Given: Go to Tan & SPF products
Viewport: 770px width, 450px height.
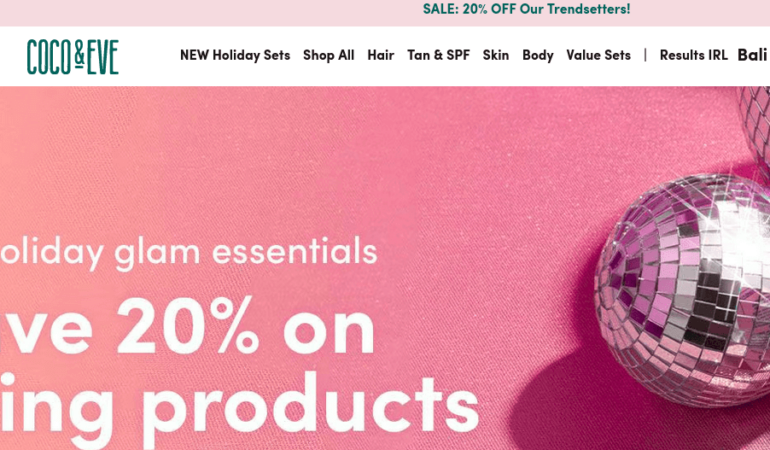Looking at the screenshot, I should point(439,55).
